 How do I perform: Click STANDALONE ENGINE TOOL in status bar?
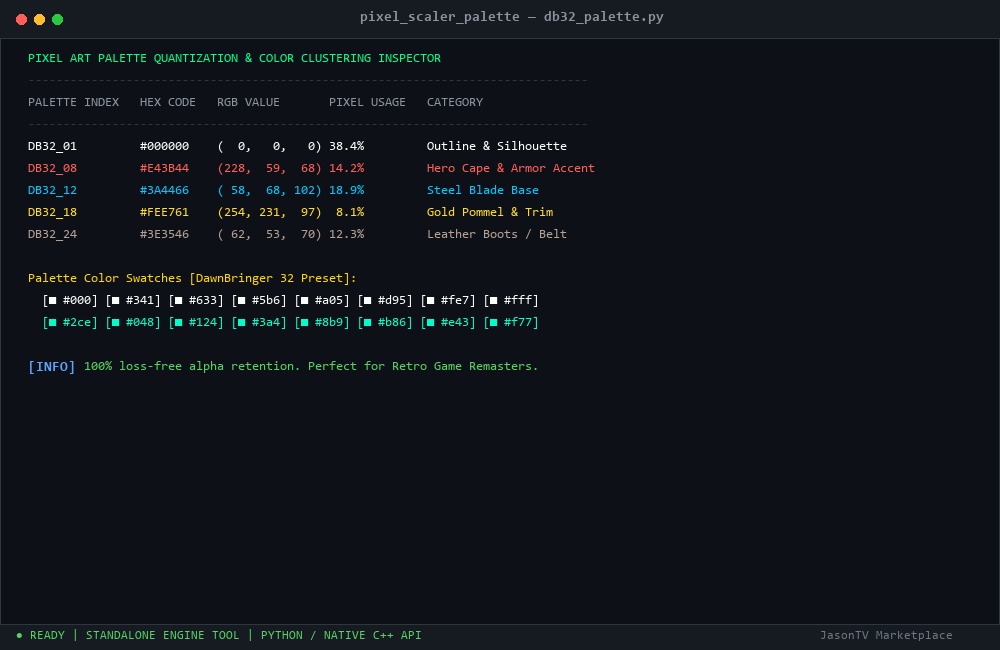163,635
